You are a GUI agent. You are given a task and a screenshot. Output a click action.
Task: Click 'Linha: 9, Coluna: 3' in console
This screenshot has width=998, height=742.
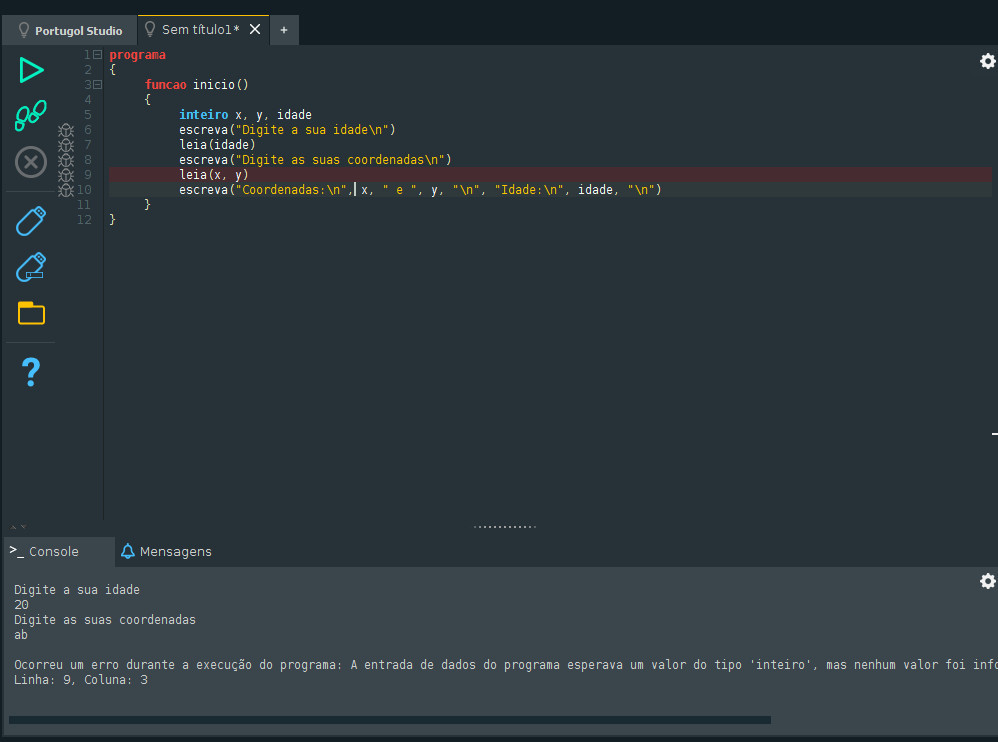tap(81, 680)
